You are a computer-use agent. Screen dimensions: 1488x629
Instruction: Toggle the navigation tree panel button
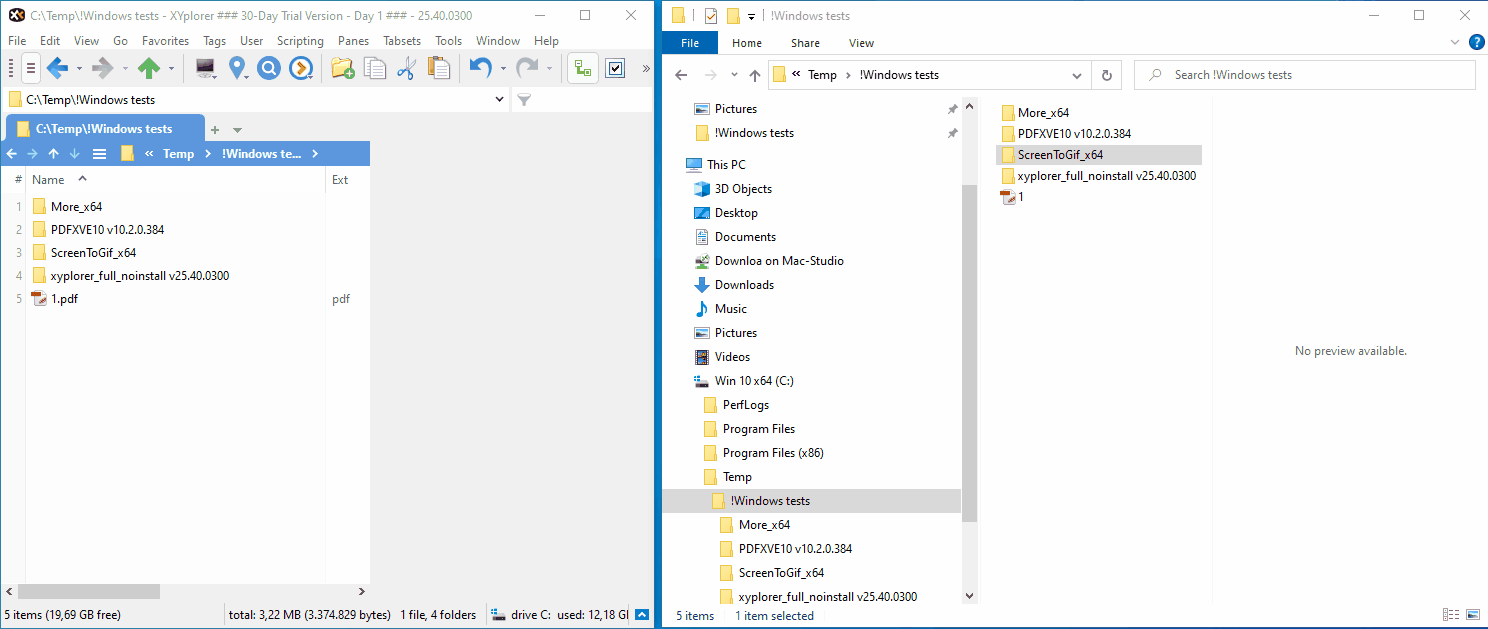(582, 68)
